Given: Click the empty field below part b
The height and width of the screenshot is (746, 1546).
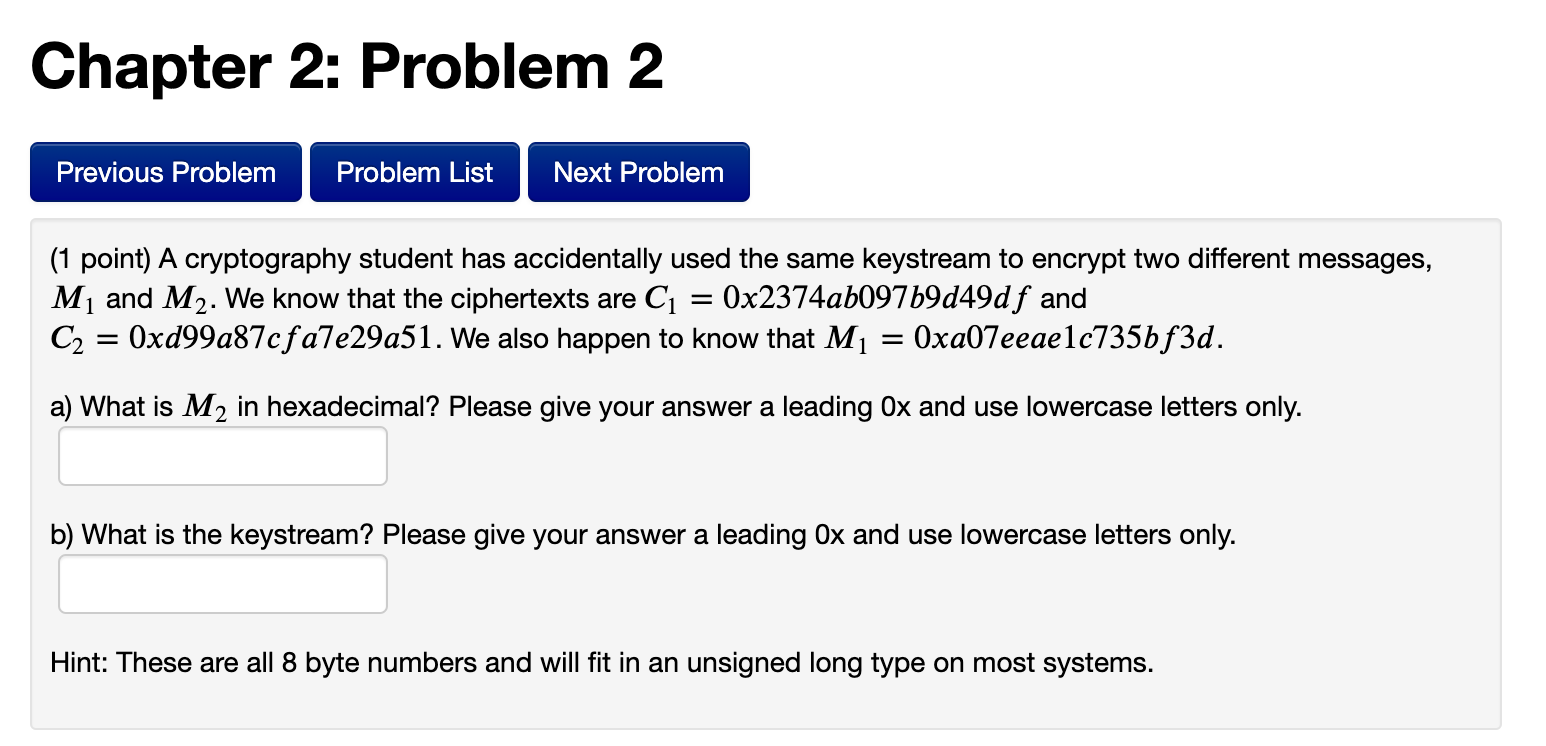Looking at the screenshot, I should click(x=222, y=583).
